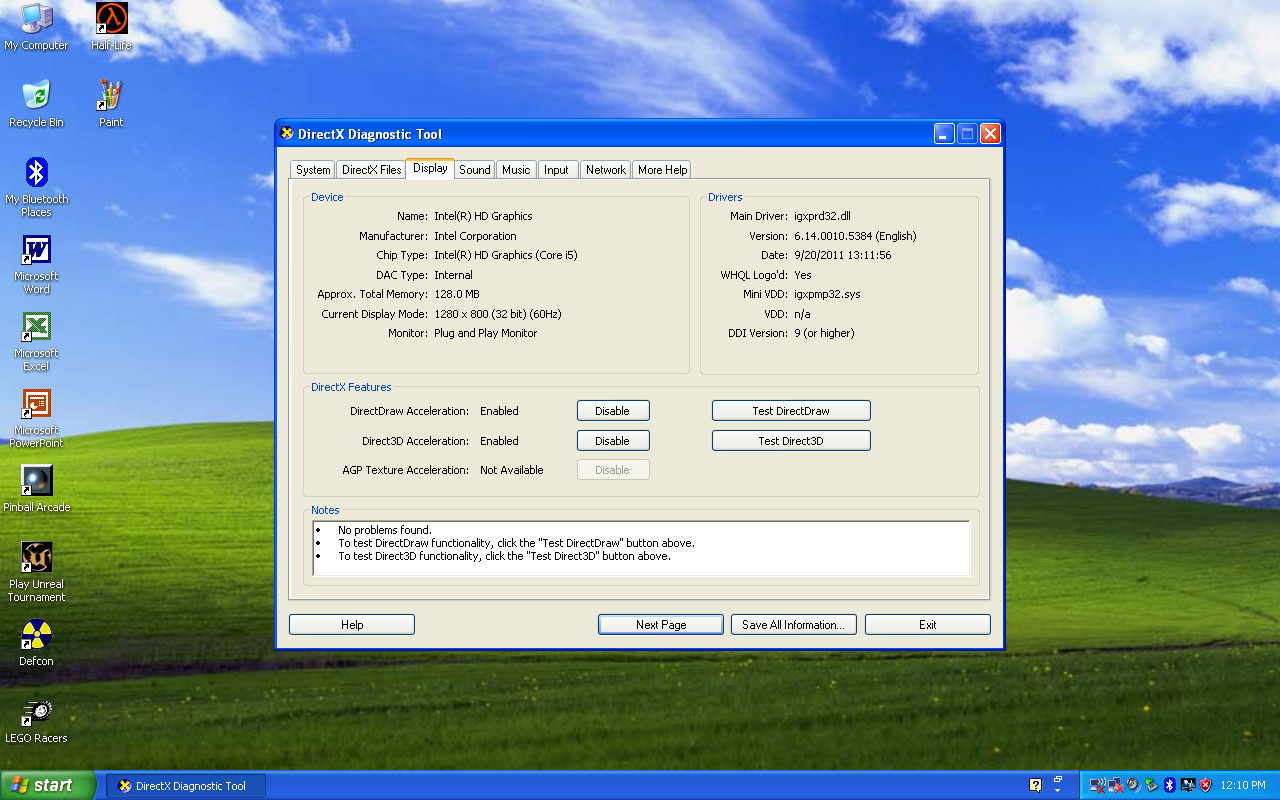Disable Direct3D Acceleration
Viewport: 1280px width, 800px height.
tap(613, 441)
